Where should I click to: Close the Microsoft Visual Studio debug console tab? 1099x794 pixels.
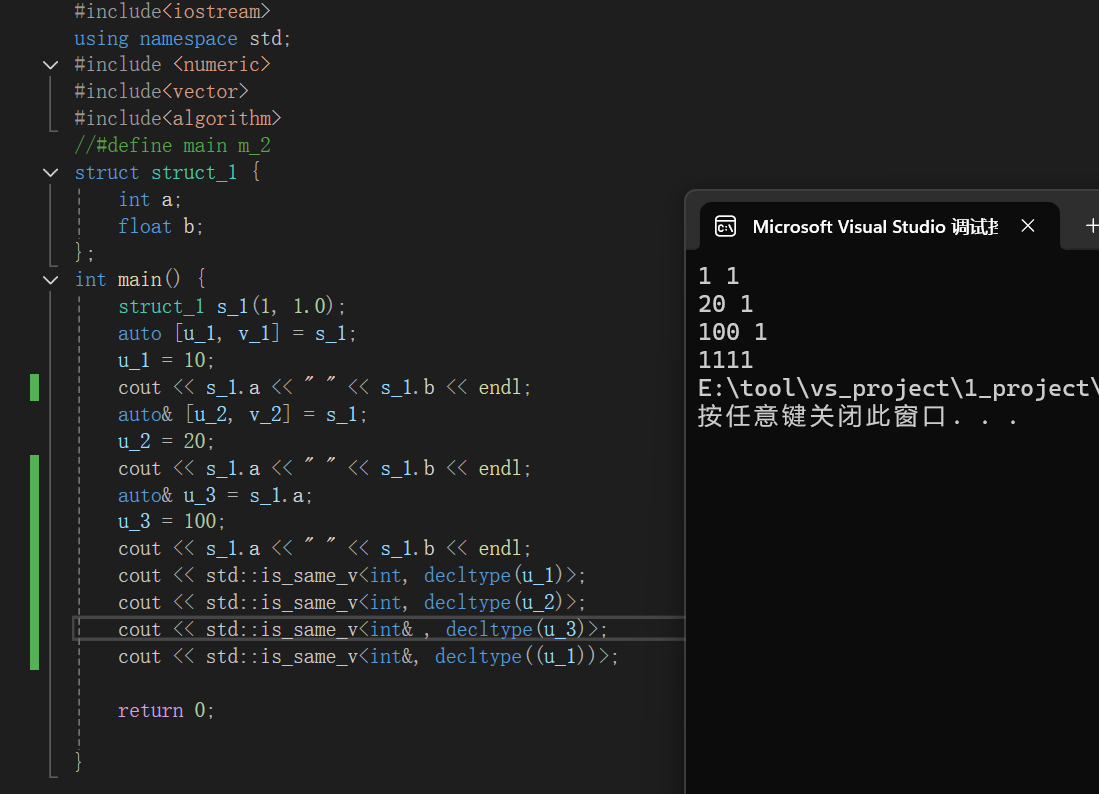[1027, 227]
